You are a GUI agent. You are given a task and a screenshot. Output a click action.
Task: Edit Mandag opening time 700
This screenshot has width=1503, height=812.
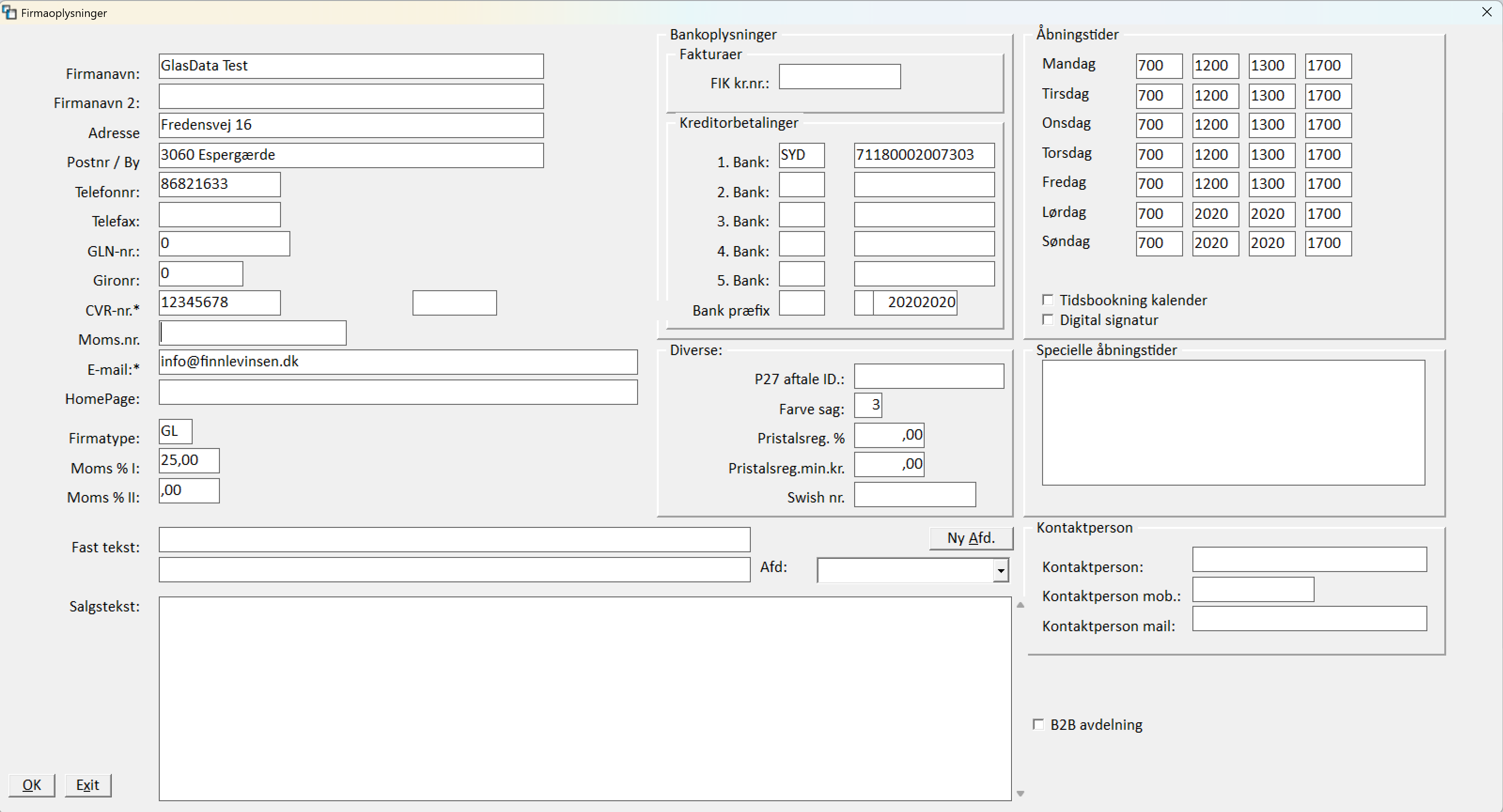pyautogui.click(x=1160, y=66)
